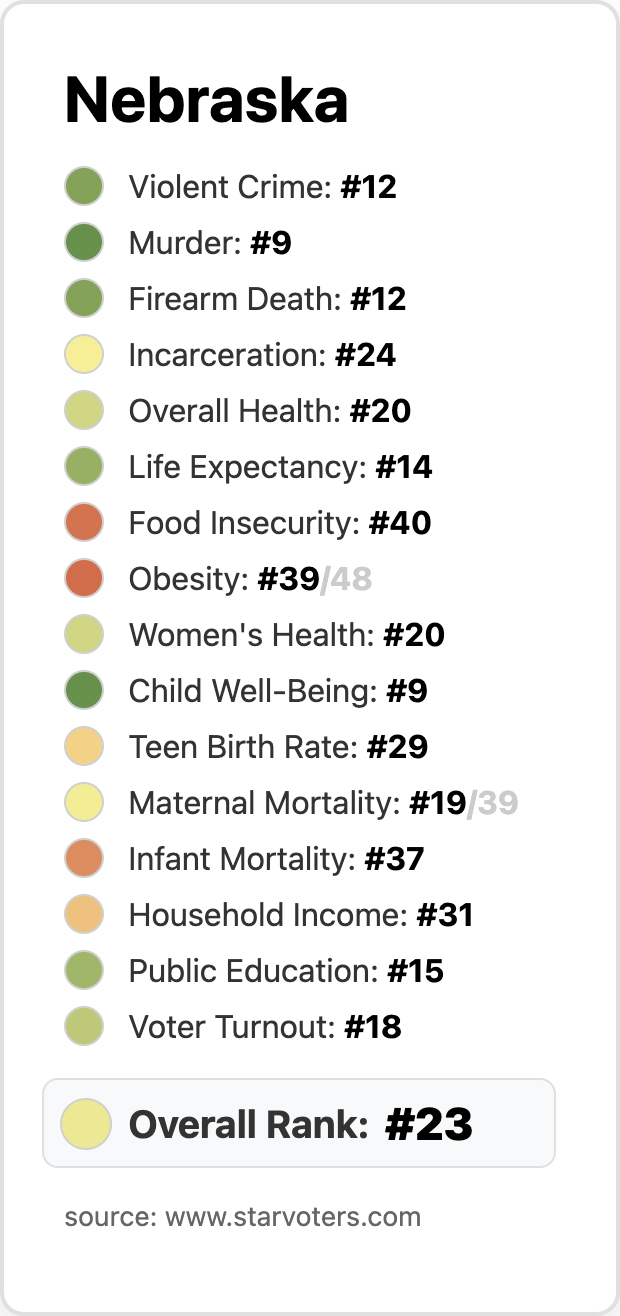Click the Murder rank green dot
620x1316 pixels.
pos(84,243)
